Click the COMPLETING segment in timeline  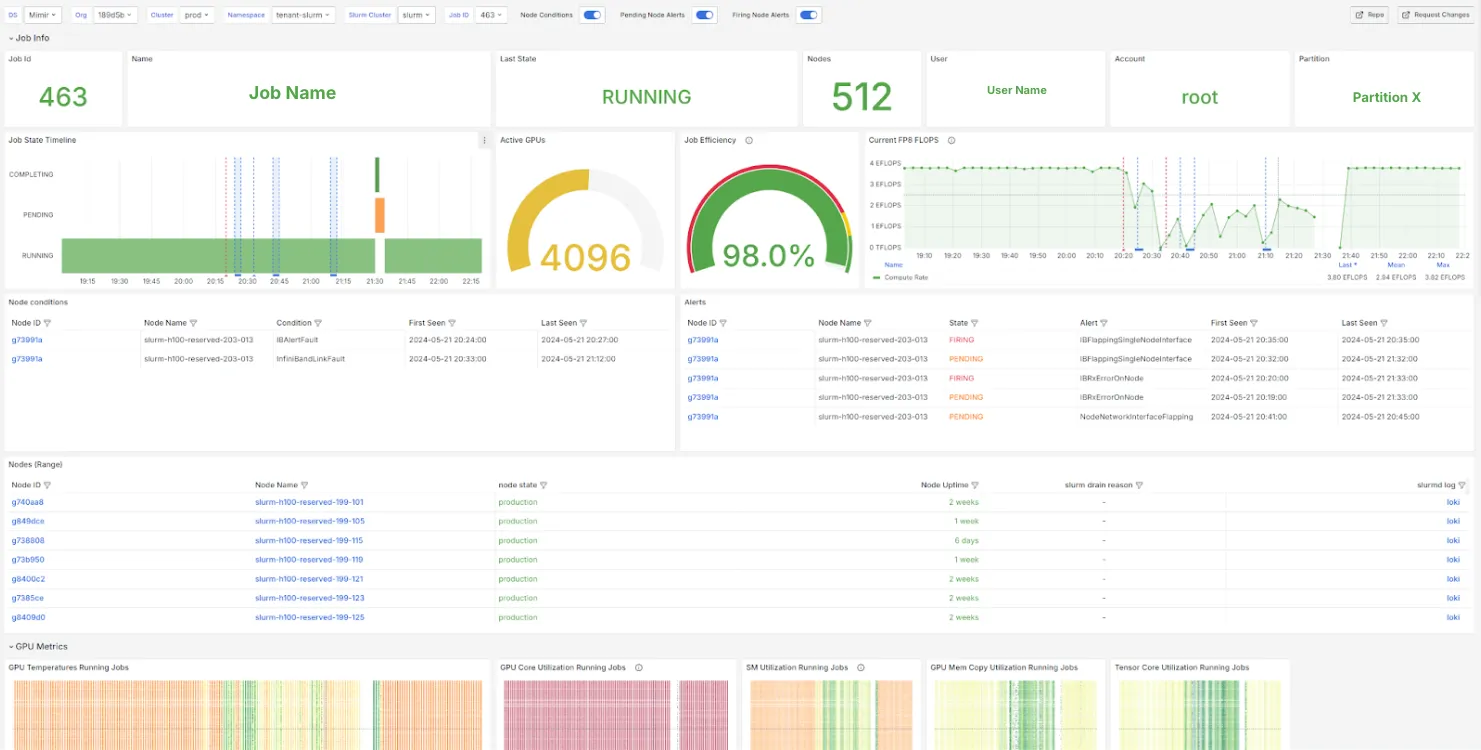click(377, 174)
